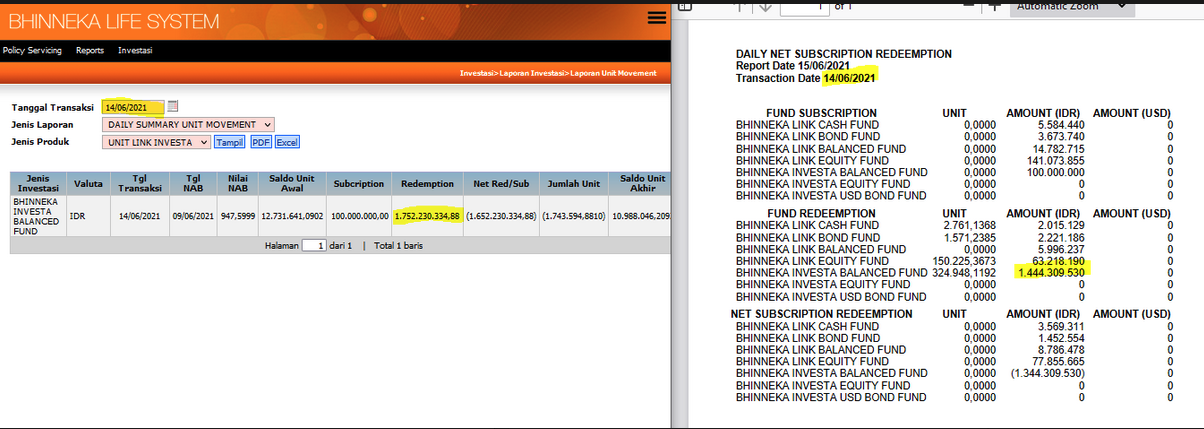The width and height of the screenshot is (1204, 429).
Task: Open the Reports menu
Action: tap(89, 50)
